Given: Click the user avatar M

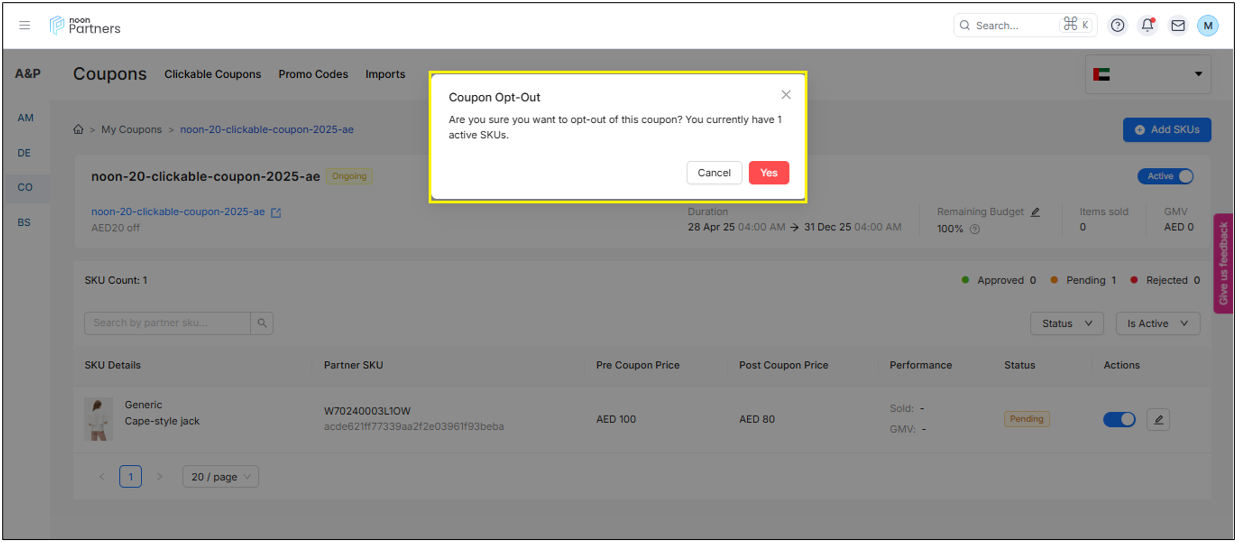Looking at the screenshot, I should tap(1208, 25).
